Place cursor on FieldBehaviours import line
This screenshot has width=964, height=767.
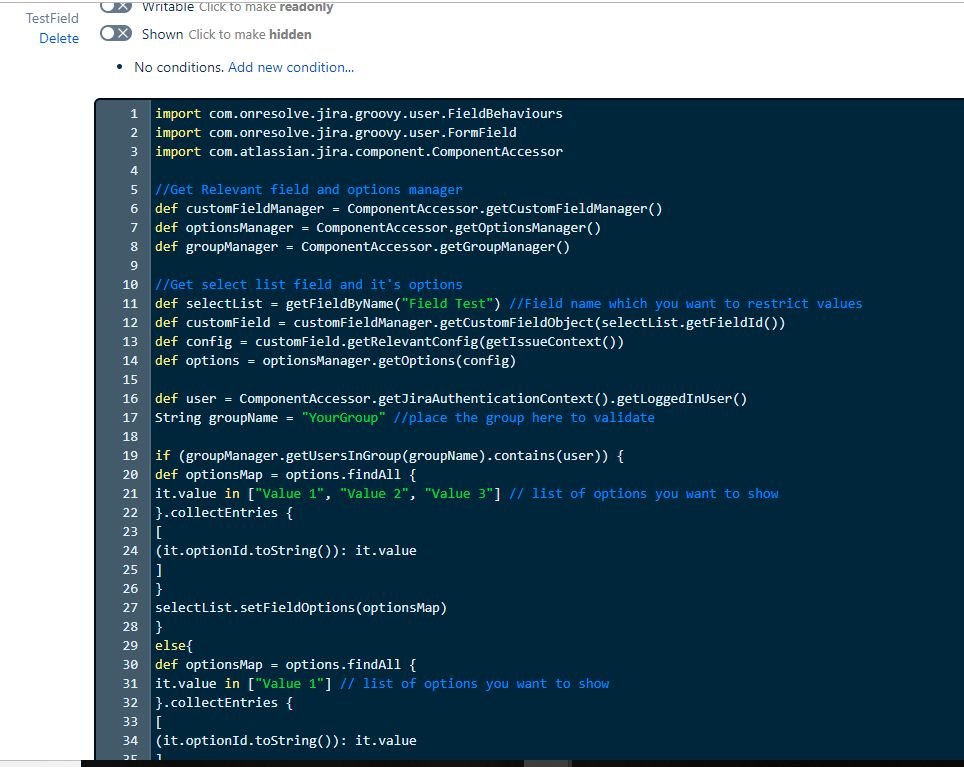point(358,114)
